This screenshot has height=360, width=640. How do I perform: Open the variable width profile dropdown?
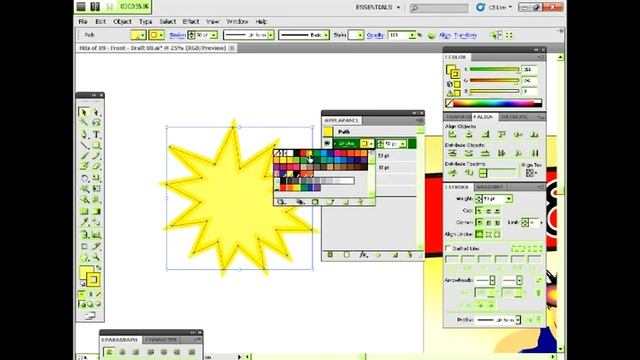[x=271, y=35]
